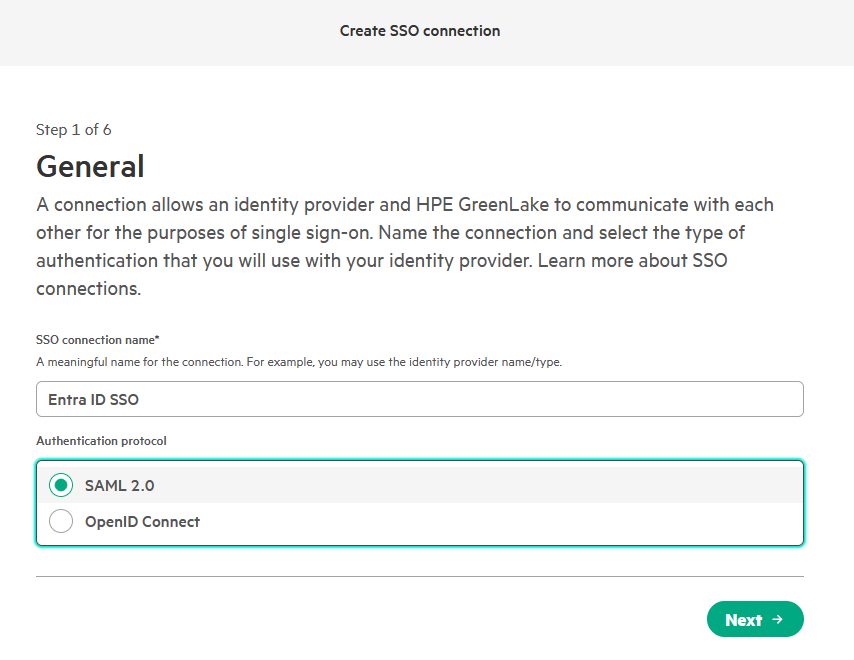Click the General heading

point(90,166)
